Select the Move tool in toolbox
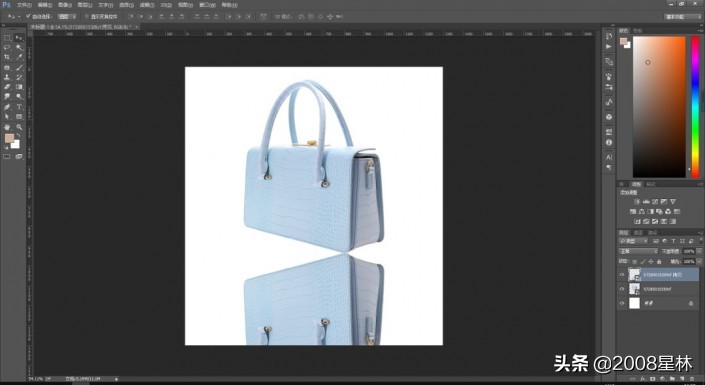Viewport: 705px width, 385px height. (x=19, y=38)
